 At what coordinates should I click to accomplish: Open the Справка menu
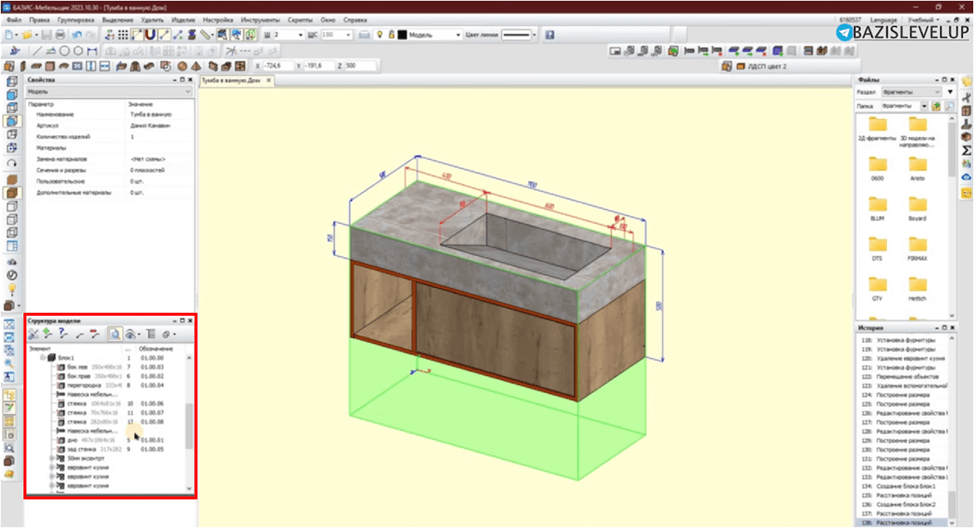pyautogui.click(x=355, y=20)
